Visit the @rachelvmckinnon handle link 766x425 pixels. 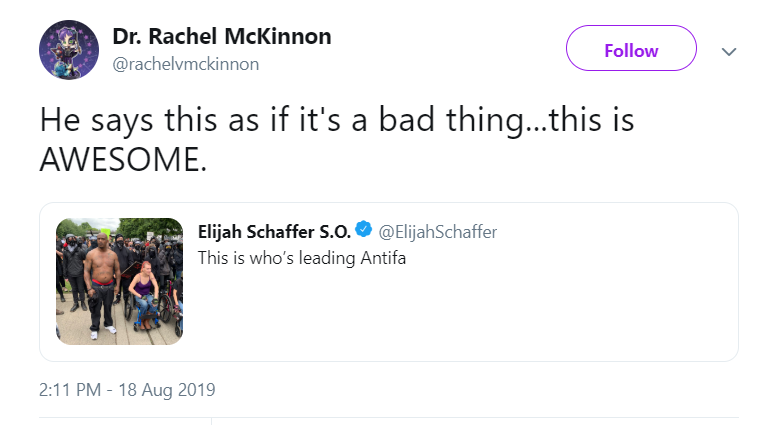click(x=186, y=64)
